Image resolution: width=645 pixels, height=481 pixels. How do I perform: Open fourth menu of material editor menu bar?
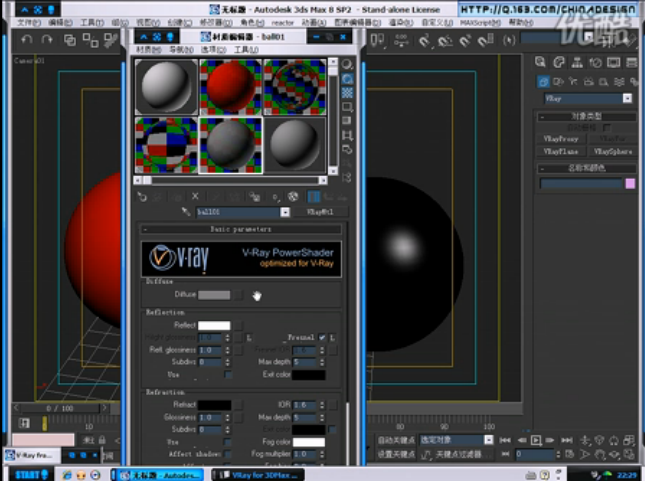pos(246,50)
